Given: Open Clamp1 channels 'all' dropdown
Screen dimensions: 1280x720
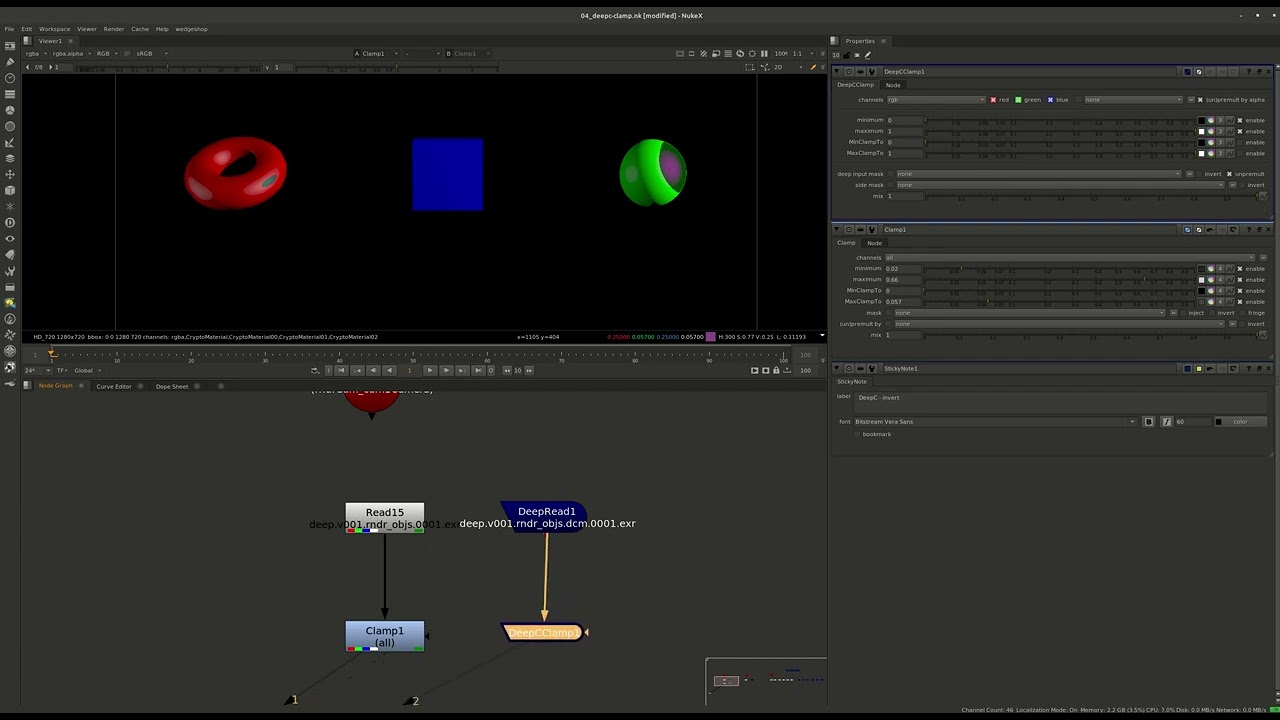Looking at the screenshot, I should 1070,258.
